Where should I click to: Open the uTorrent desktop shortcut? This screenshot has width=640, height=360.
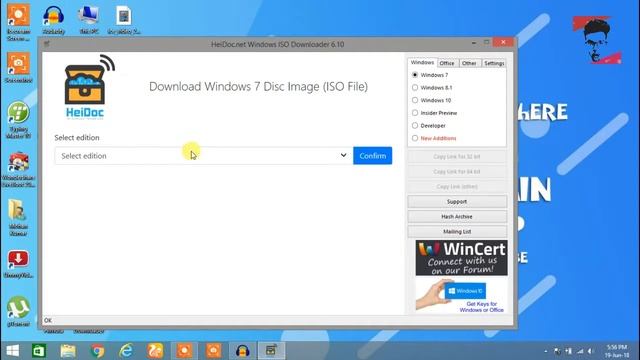pyautogui.click(x=18, y=312)
